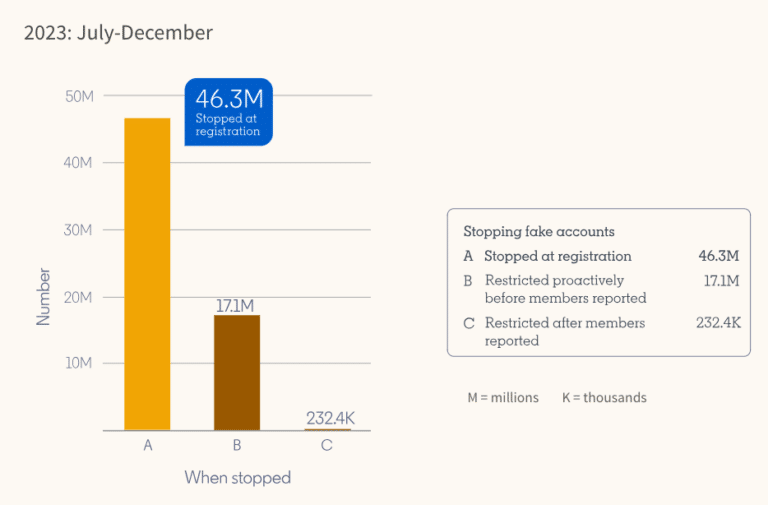Screen dimensions: 768x505
Task: Click legend row 'Restricted proactively before members reported'
Action: click(565, 289)
